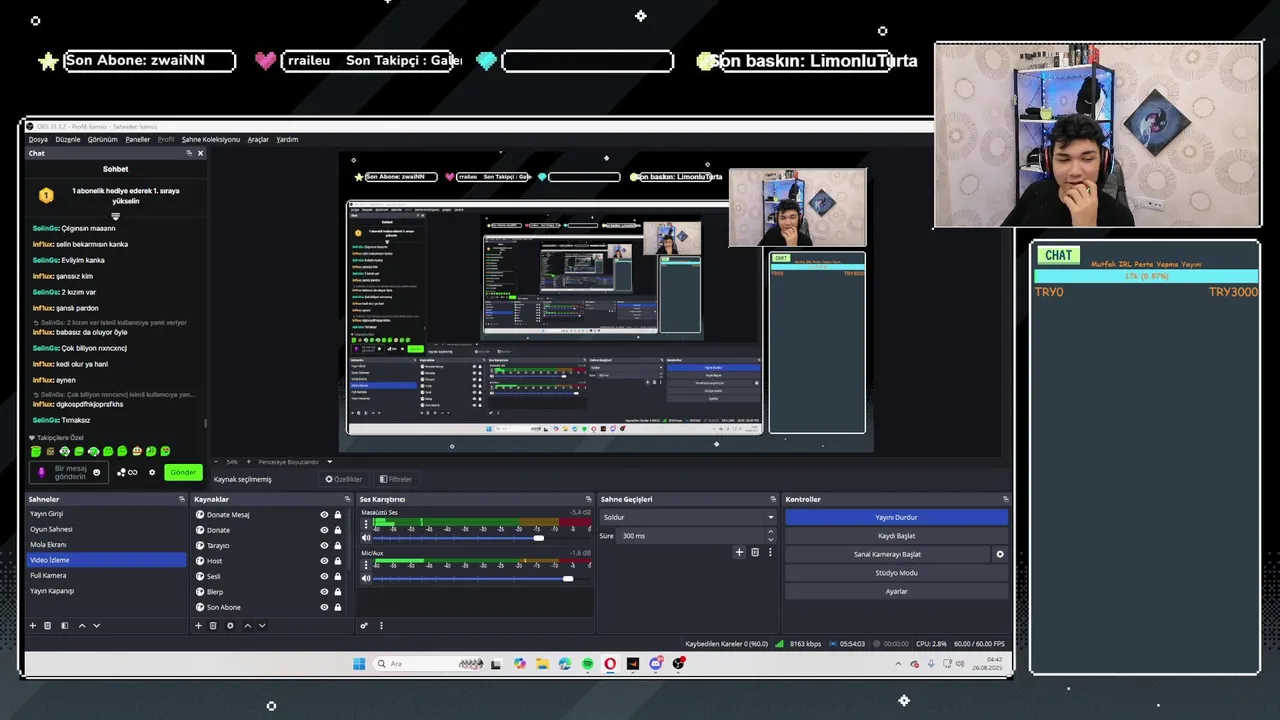Enable Stüdyo Modu
Image resolution: width=1280 pixels, height=720 pixels.
[x=896, y=573]
